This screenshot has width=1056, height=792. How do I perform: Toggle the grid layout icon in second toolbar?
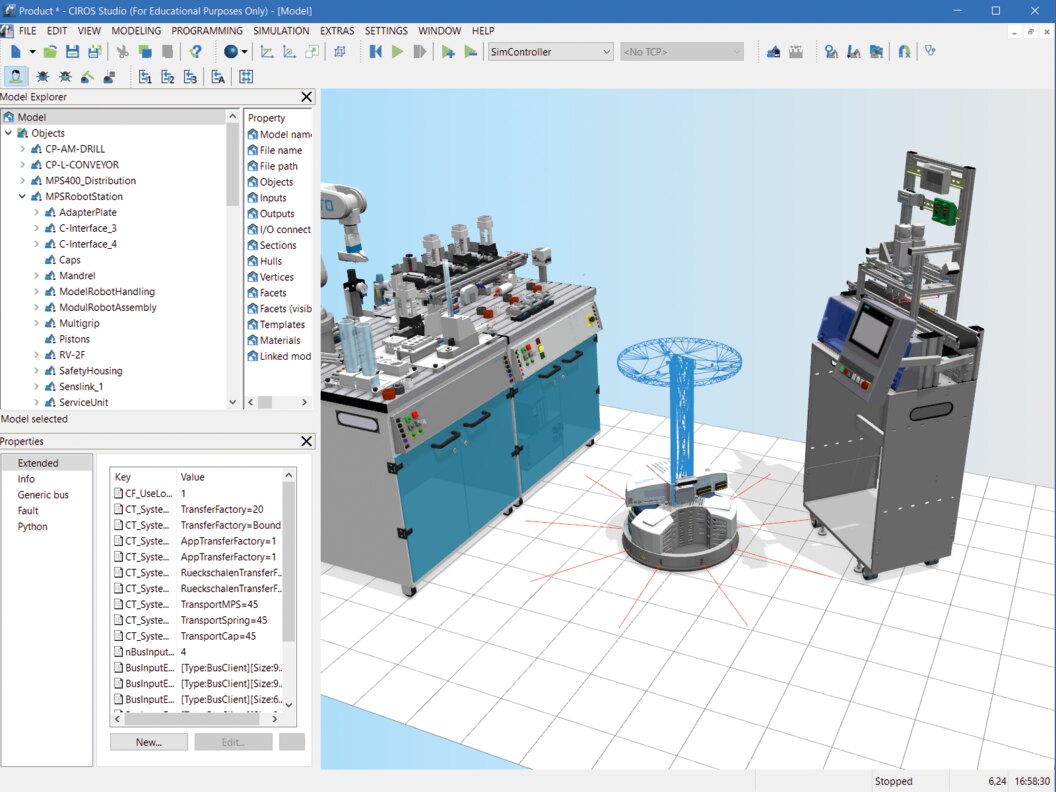(246, 77)
